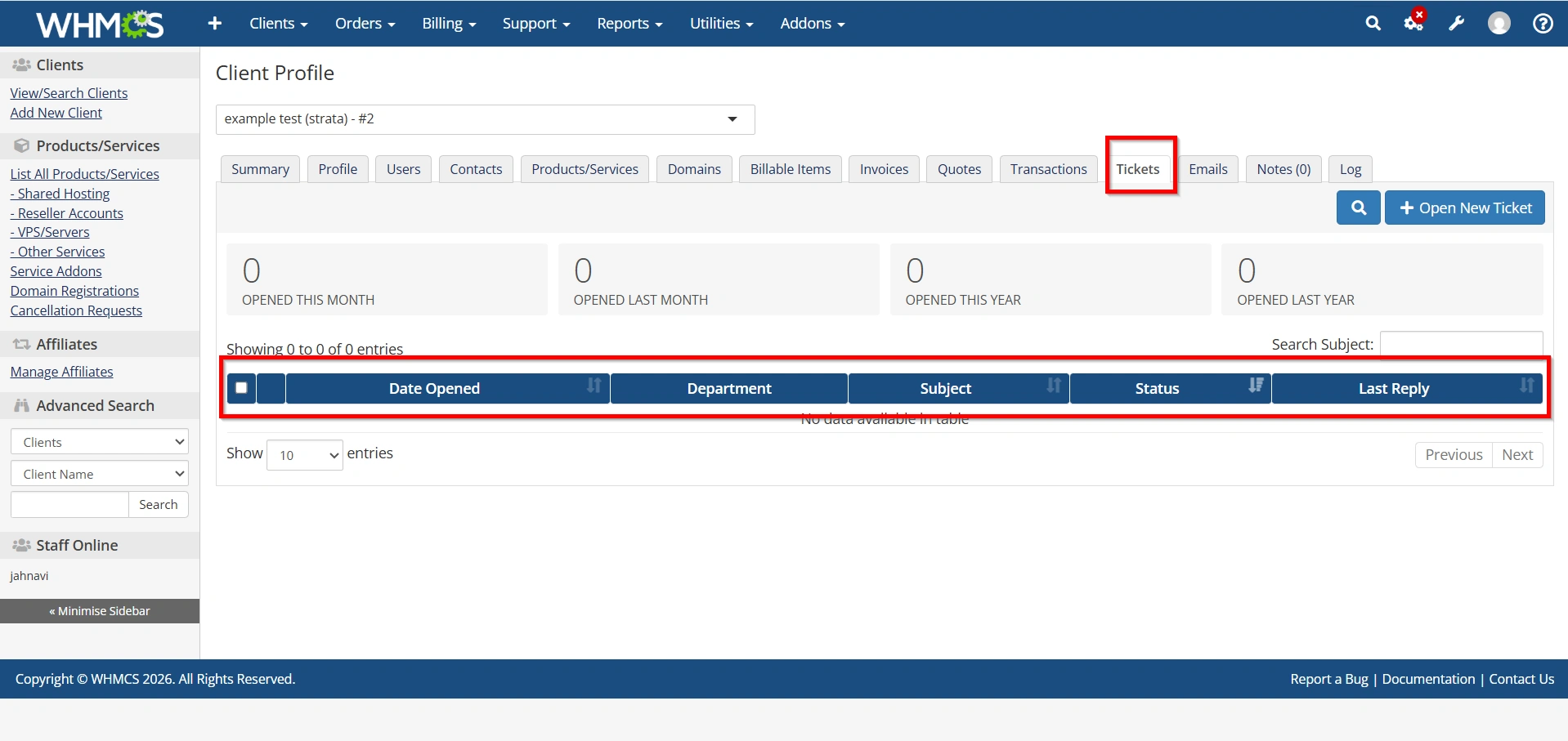Open VPS/Servers link
The image size is (1568, 741).
pyautogui.click(x=50, y=232)
